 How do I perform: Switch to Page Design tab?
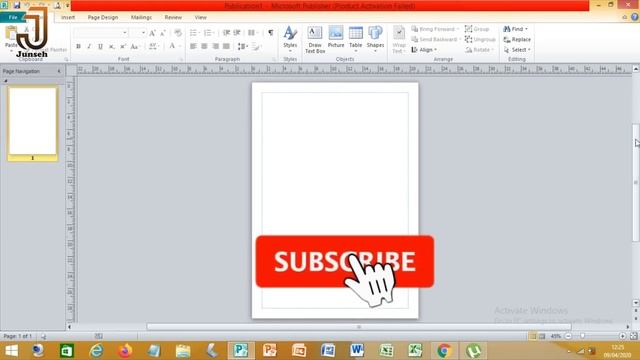click(x=103, y=18)
